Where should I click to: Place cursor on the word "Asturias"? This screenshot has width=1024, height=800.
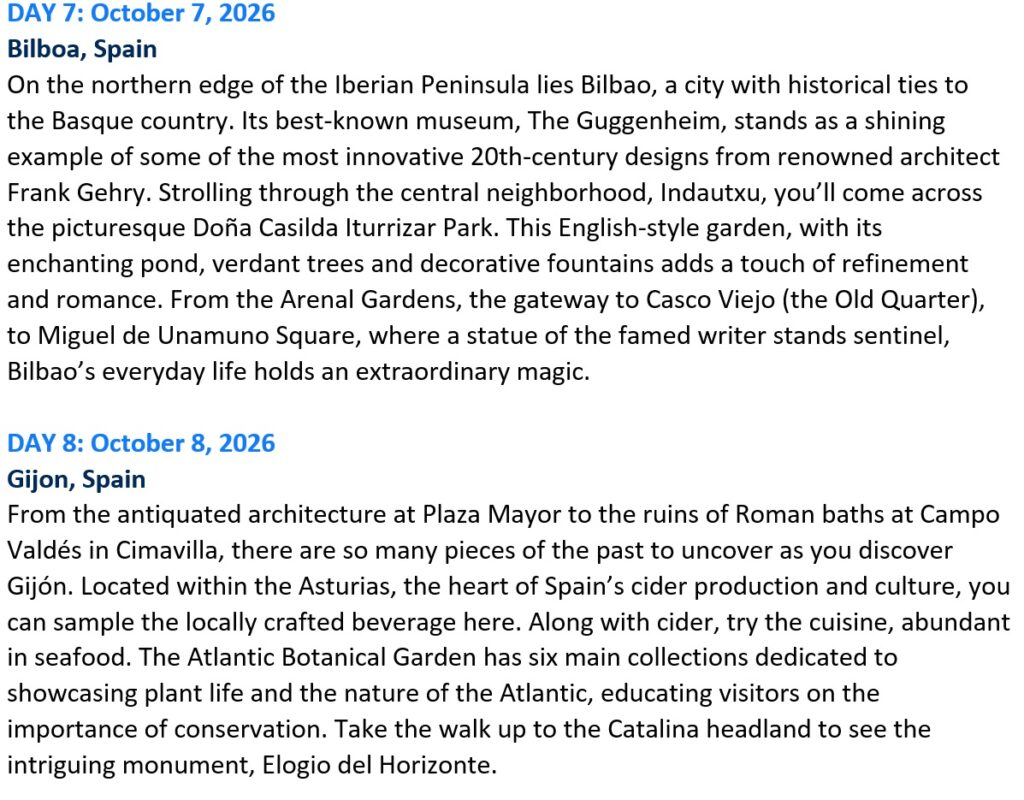point(346,586)
